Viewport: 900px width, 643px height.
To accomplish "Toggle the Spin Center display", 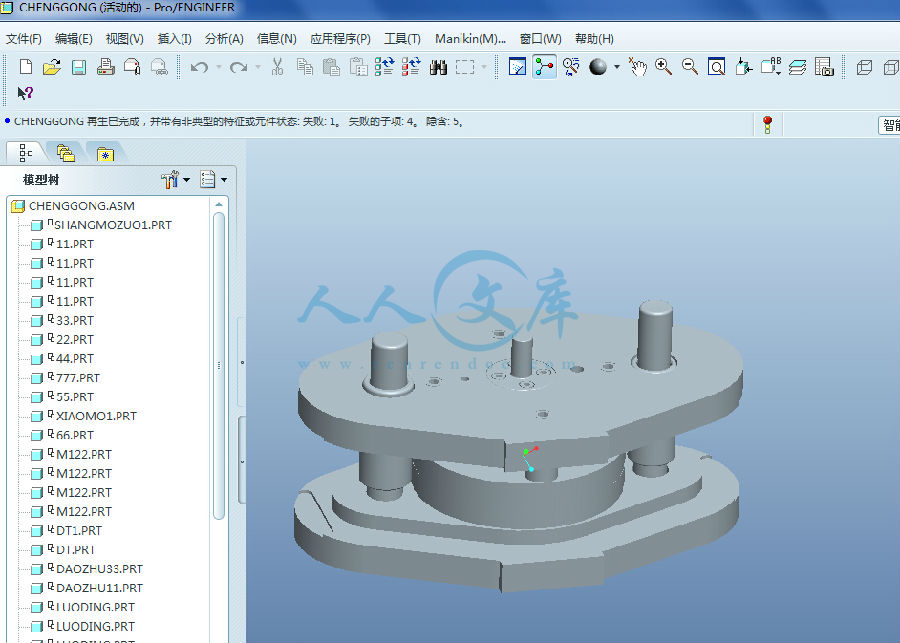I will 544,67.
